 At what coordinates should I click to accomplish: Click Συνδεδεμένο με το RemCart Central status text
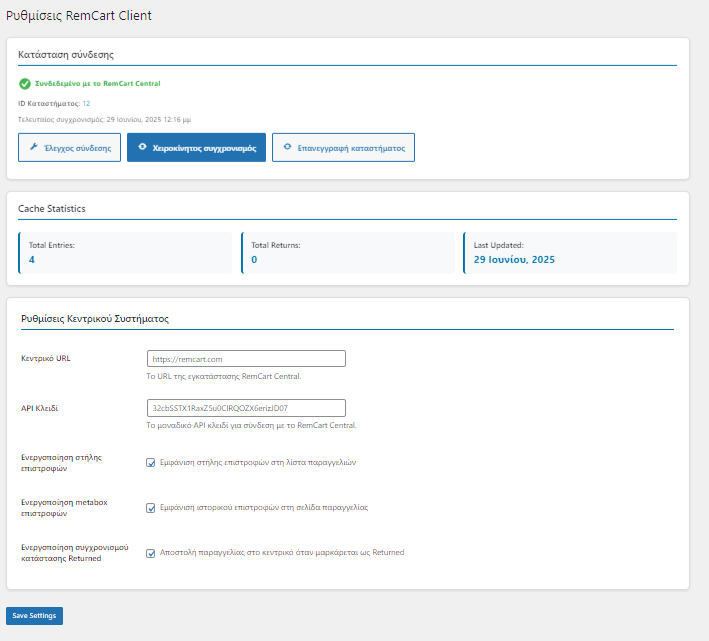(x=98, y=84)
